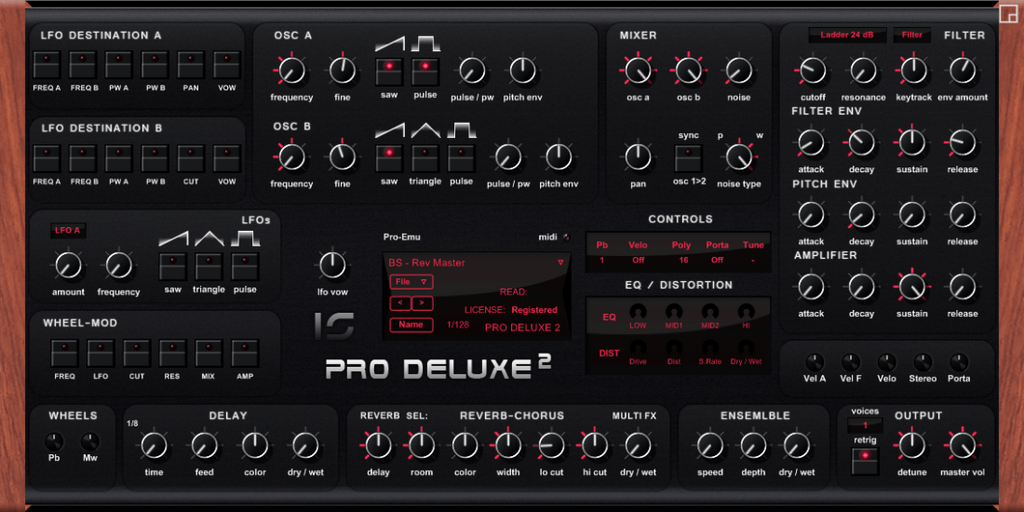Click the OSC A saw waveform icon

coord(389,44)
